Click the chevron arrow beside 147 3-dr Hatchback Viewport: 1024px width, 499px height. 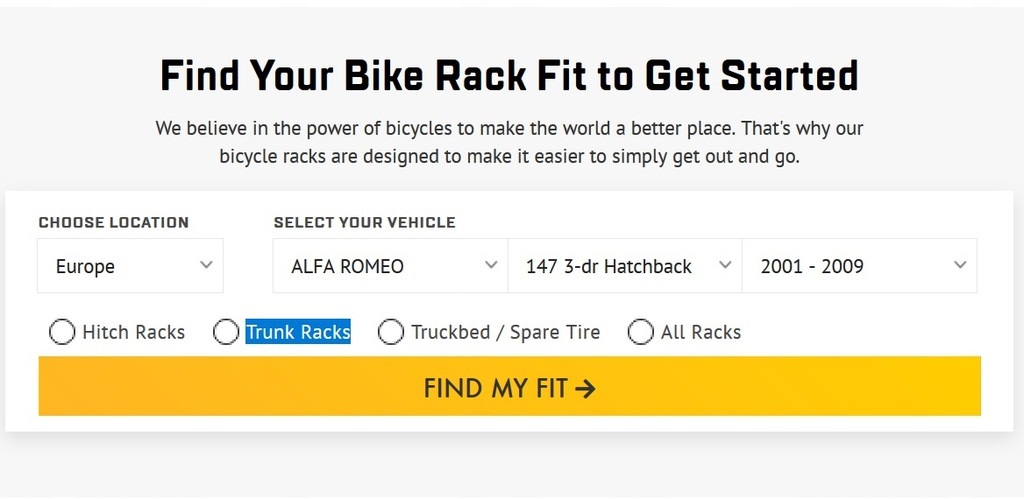click(x=725, y=265)
